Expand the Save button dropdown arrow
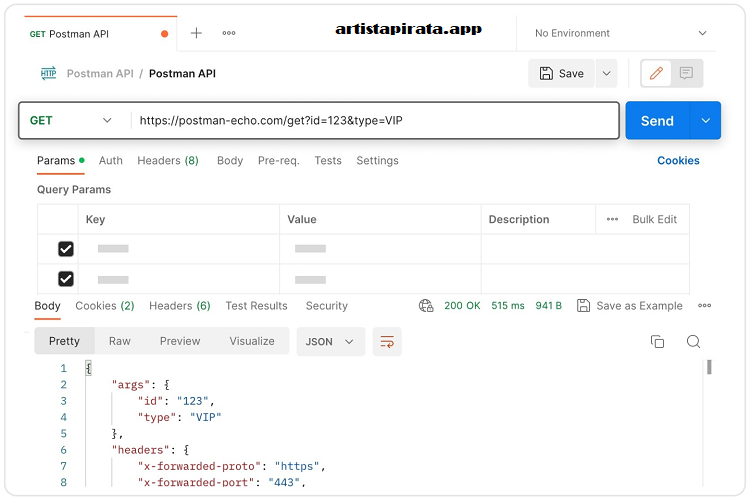 [x=606, y=73]
